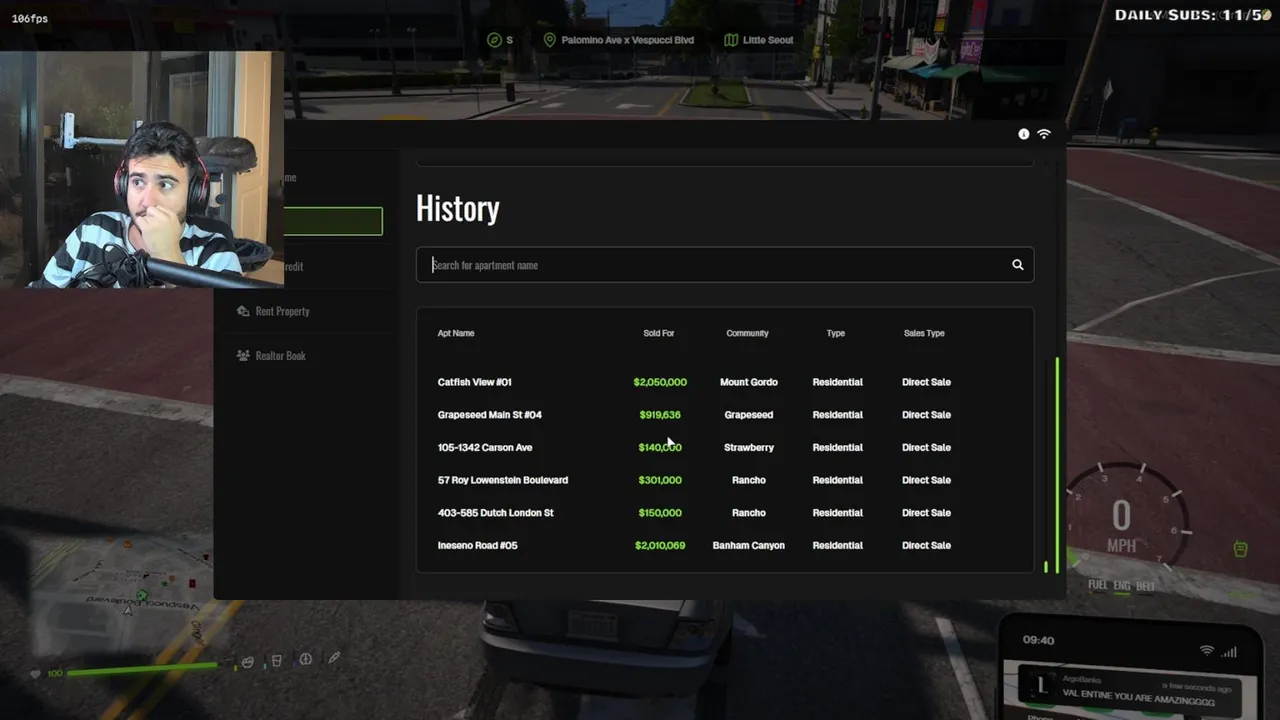Click the phone signal bars icon
Viewport: 1280px width, 720px height.
(1229, 653)
